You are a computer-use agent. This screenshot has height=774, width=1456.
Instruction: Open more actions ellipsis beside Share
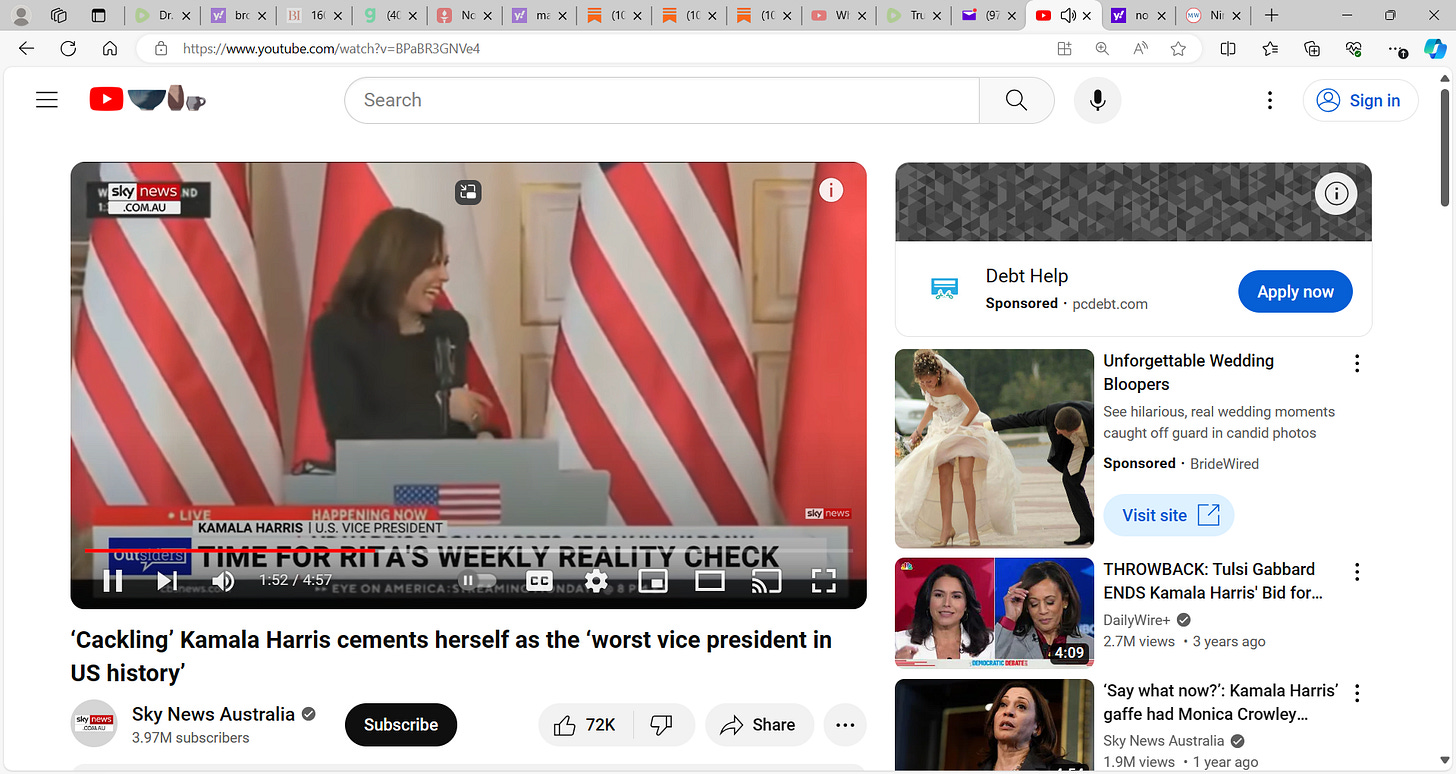tap(845, 725)
